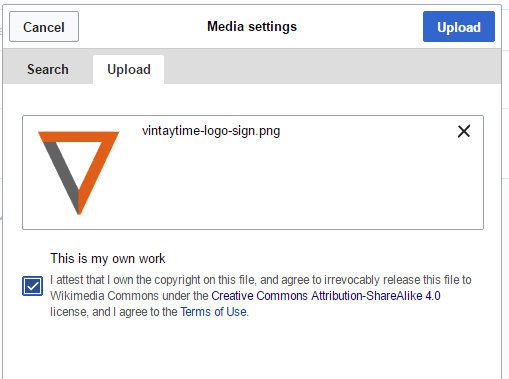This screenshot has height=379, width=509.
Task: Cancel the Media settings dialog
Action: pyautogui.click(x=44, y=27)
